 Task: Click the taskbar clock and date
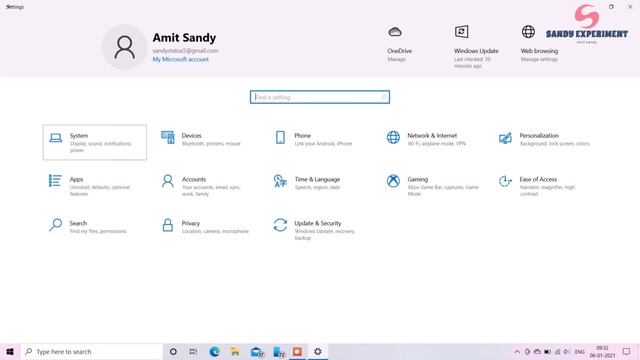point(602,351)
